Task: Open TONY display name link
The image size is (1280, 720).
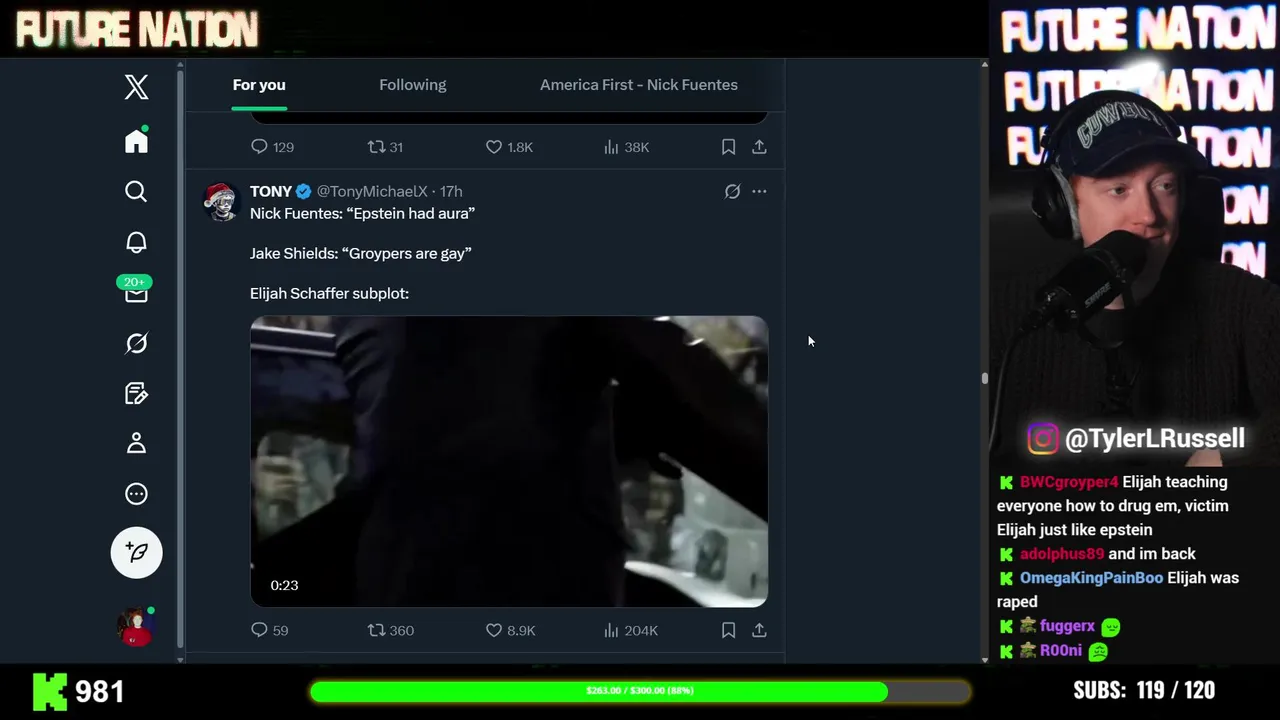Action: [x=271, y=191]
